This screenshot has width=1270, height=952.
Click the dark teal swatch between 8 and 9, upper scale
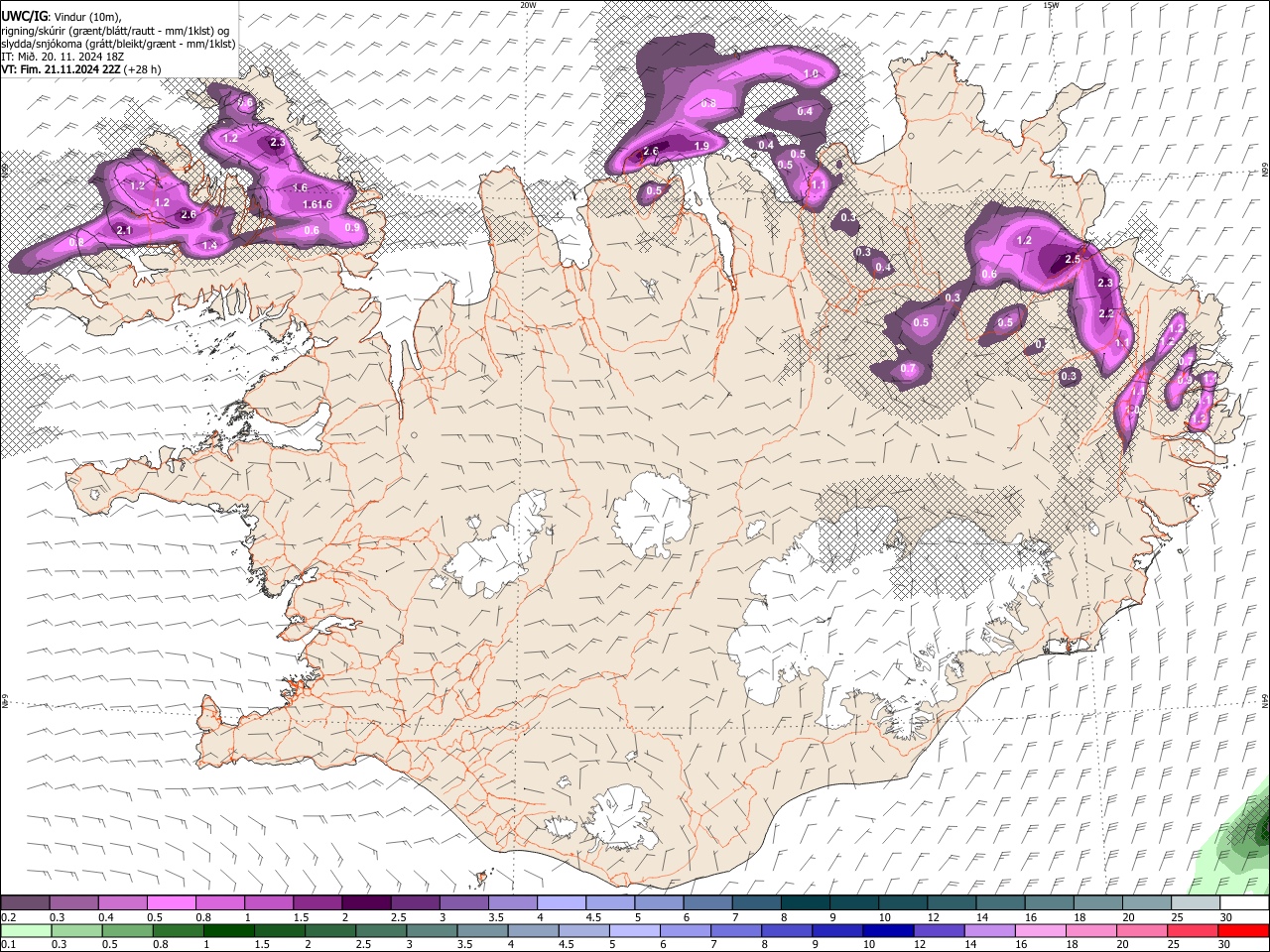[x=806, y=903]
